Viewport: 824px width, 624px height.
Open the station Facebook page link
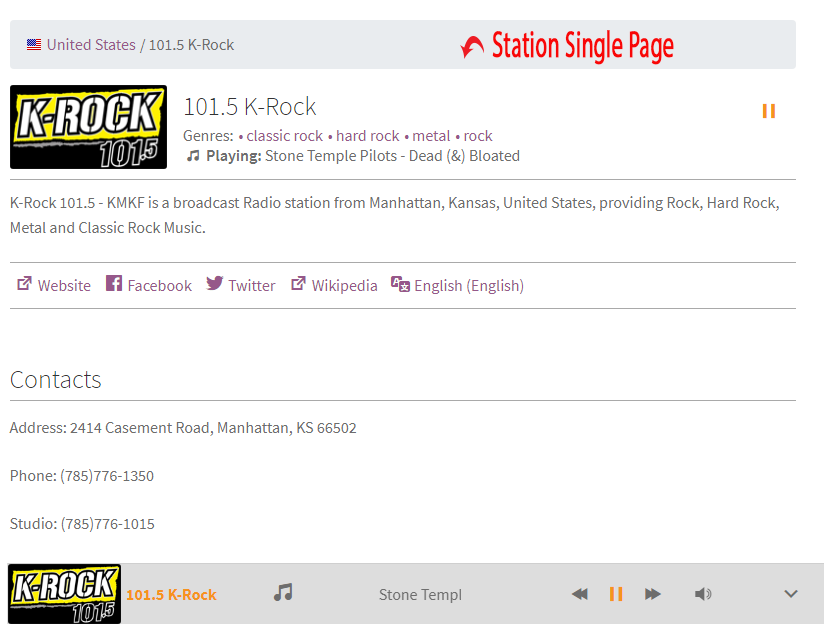click(159, 285)
